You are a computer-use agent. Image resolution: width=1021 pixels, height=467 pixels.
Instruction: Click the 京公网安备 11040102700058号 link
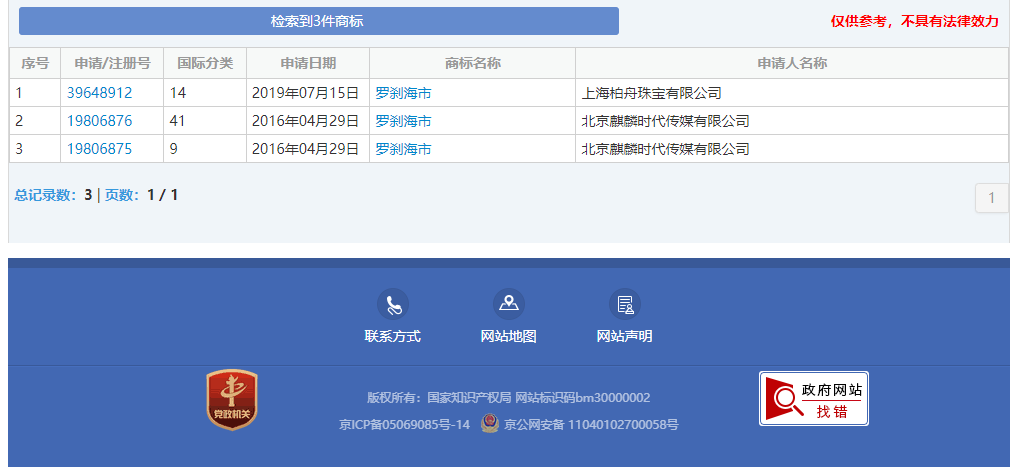pyautogui.click(x=591, y=425)
